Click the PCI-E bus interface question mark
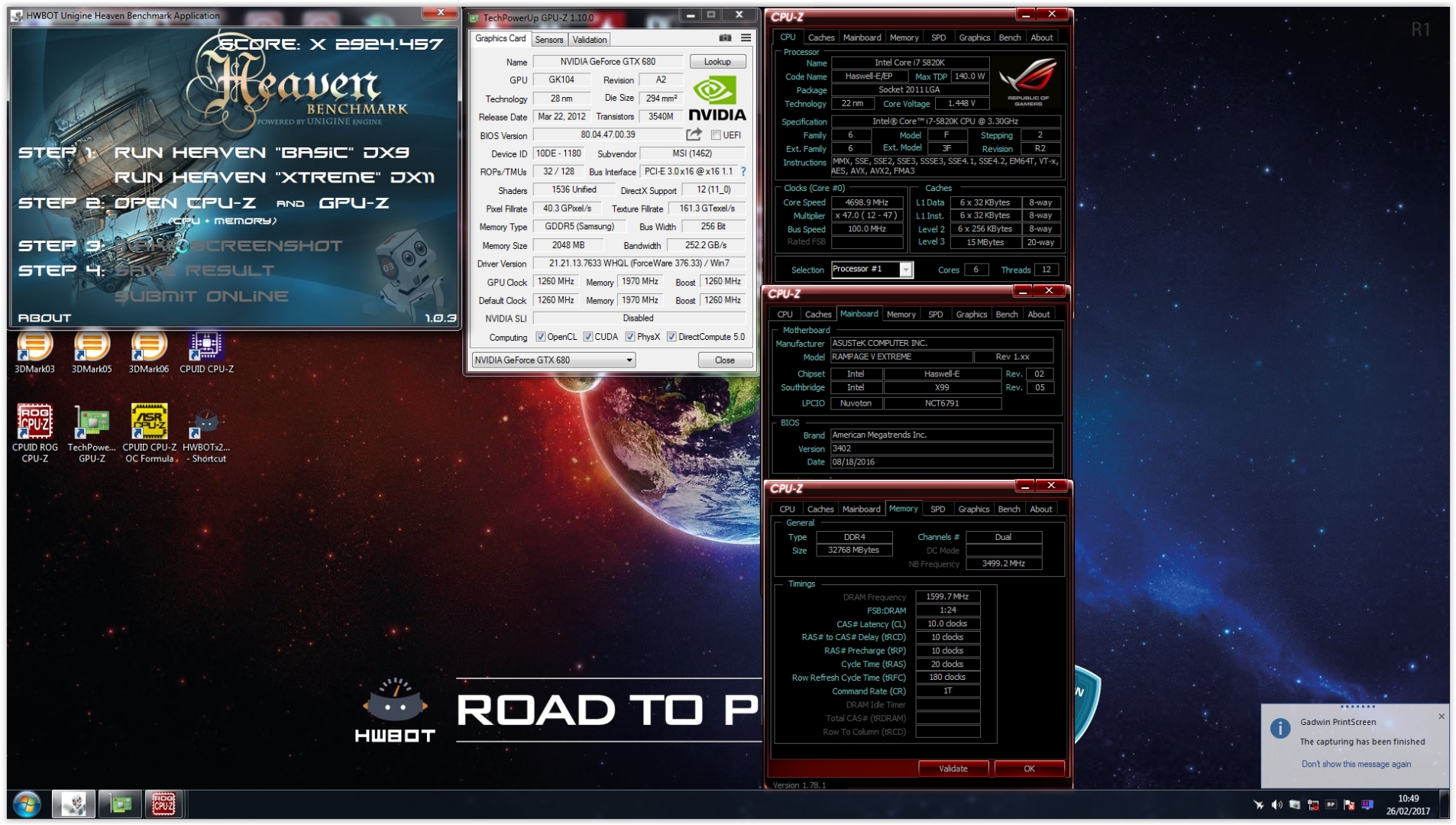The image size is (1456, 825). 743,172
